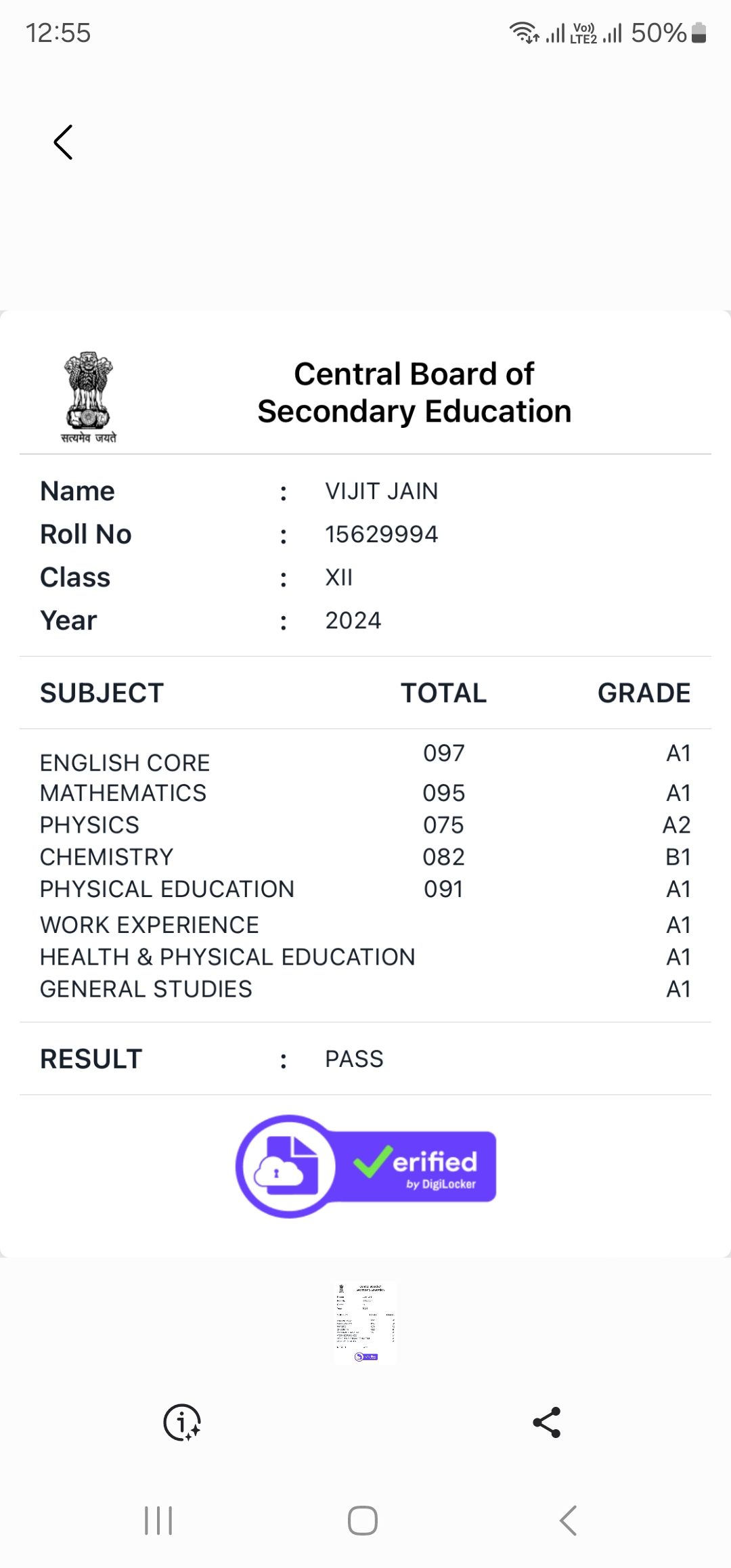The height and width of the screenshot is (1568, 731).
Task: Tap the Wi-Fi status icon
Action: [x=524, y=32]
